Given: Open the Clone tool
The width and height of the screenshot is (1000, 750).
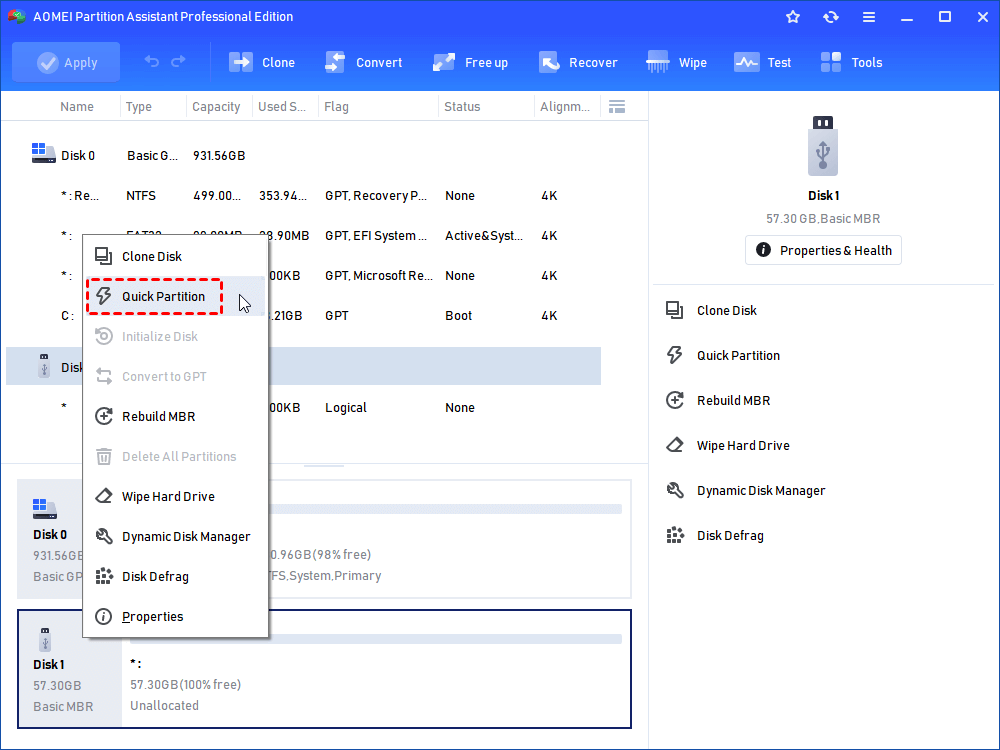Looking at the screenshot, I should pyautogui.click(x=262, y=62).
